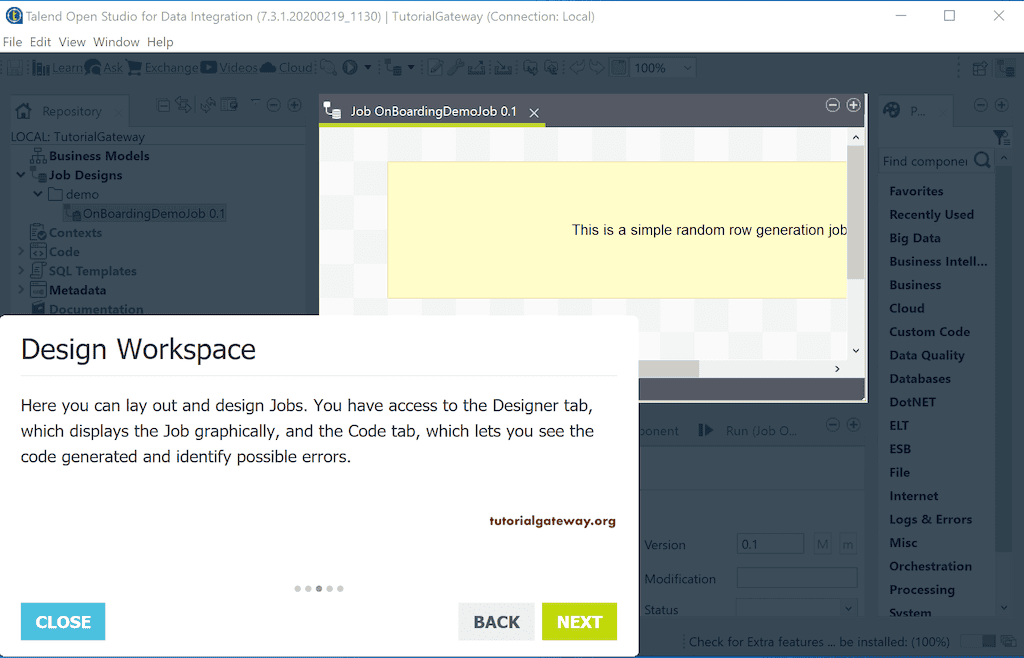Viewport: 1024px width, 658px height.
Task: Click the Undo arrow in the toolbar
Action: (x=577, y=67)
